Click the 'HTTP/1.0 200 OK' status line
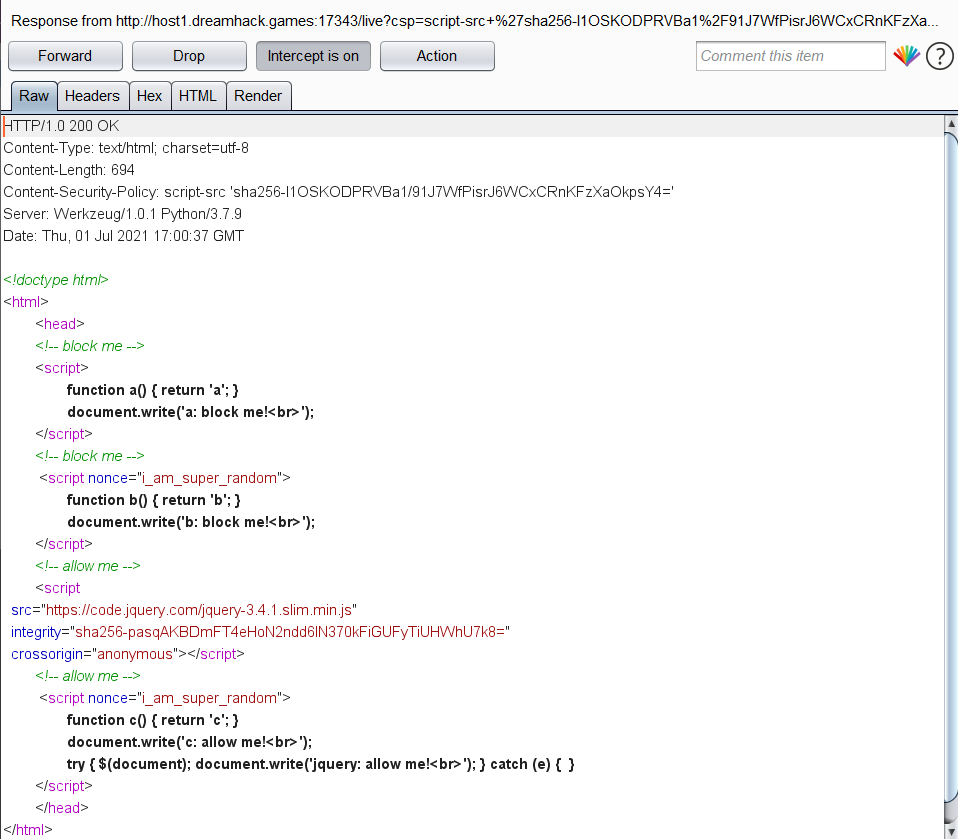Image resolution: width=958 pixels, height=839 pixels. (x=62, y=126)
